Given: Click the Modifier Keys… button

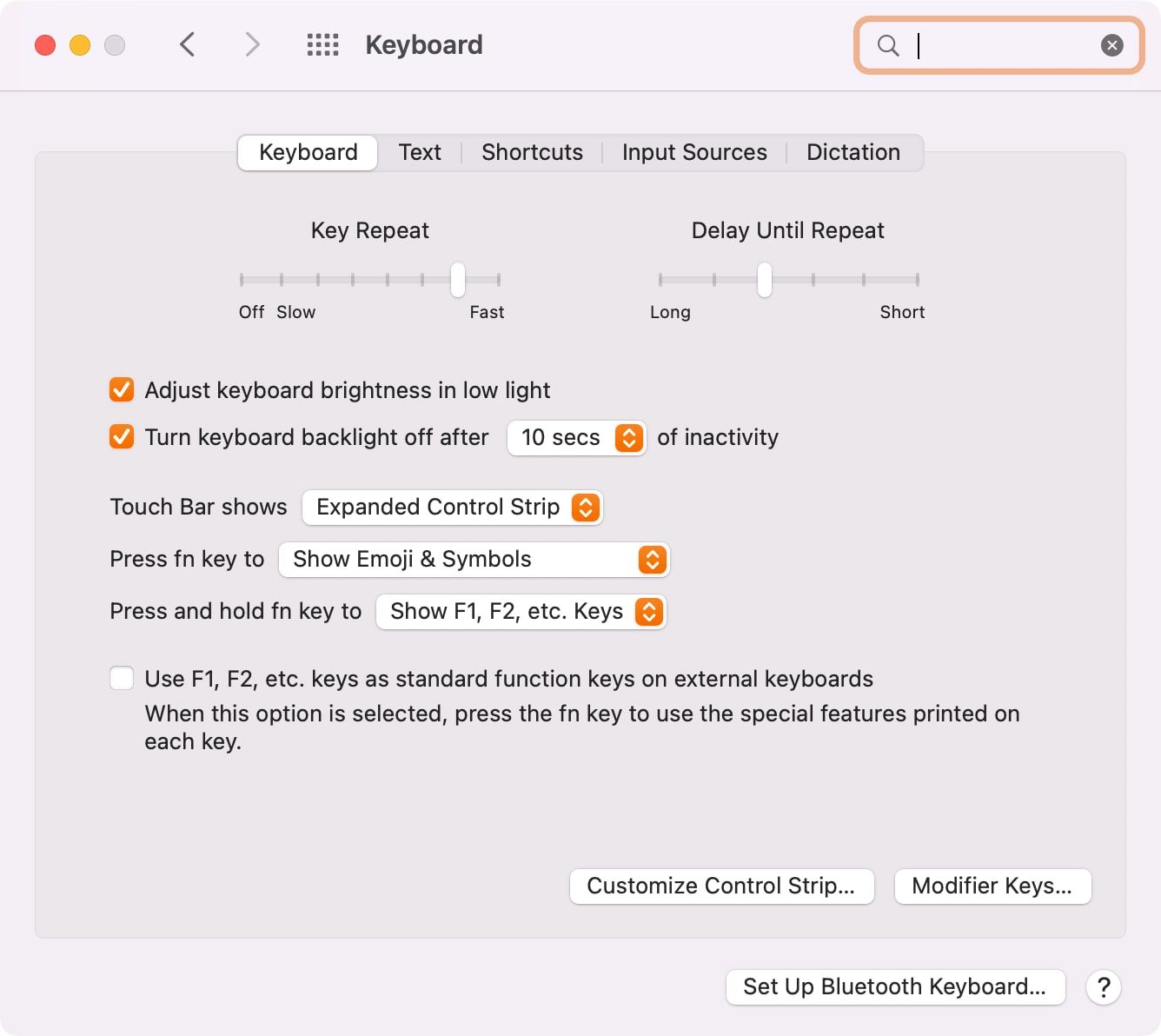Looking at the screenshot, I should pyautogui.click(x=992, y=887).
